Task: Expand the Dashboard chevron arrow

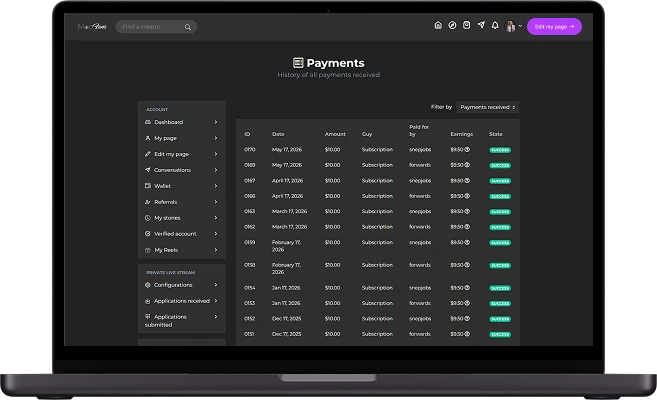Action: tap(216, 122)
